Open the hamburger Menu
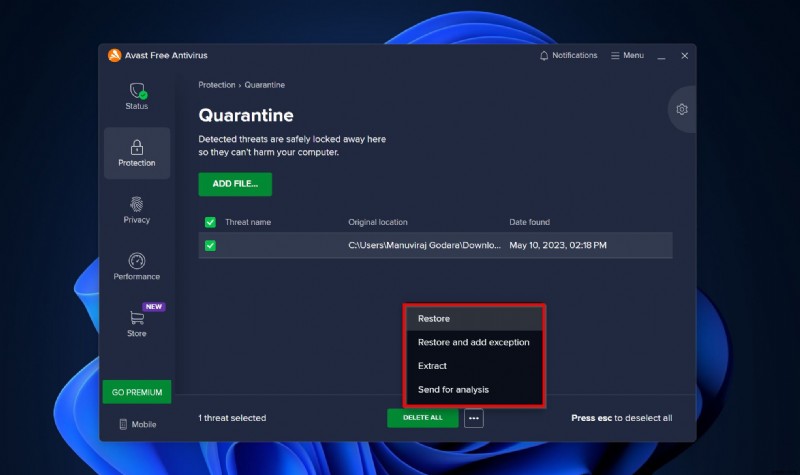Image resolution: width=800 pixels, height=475 pixels. pos(628,55)
